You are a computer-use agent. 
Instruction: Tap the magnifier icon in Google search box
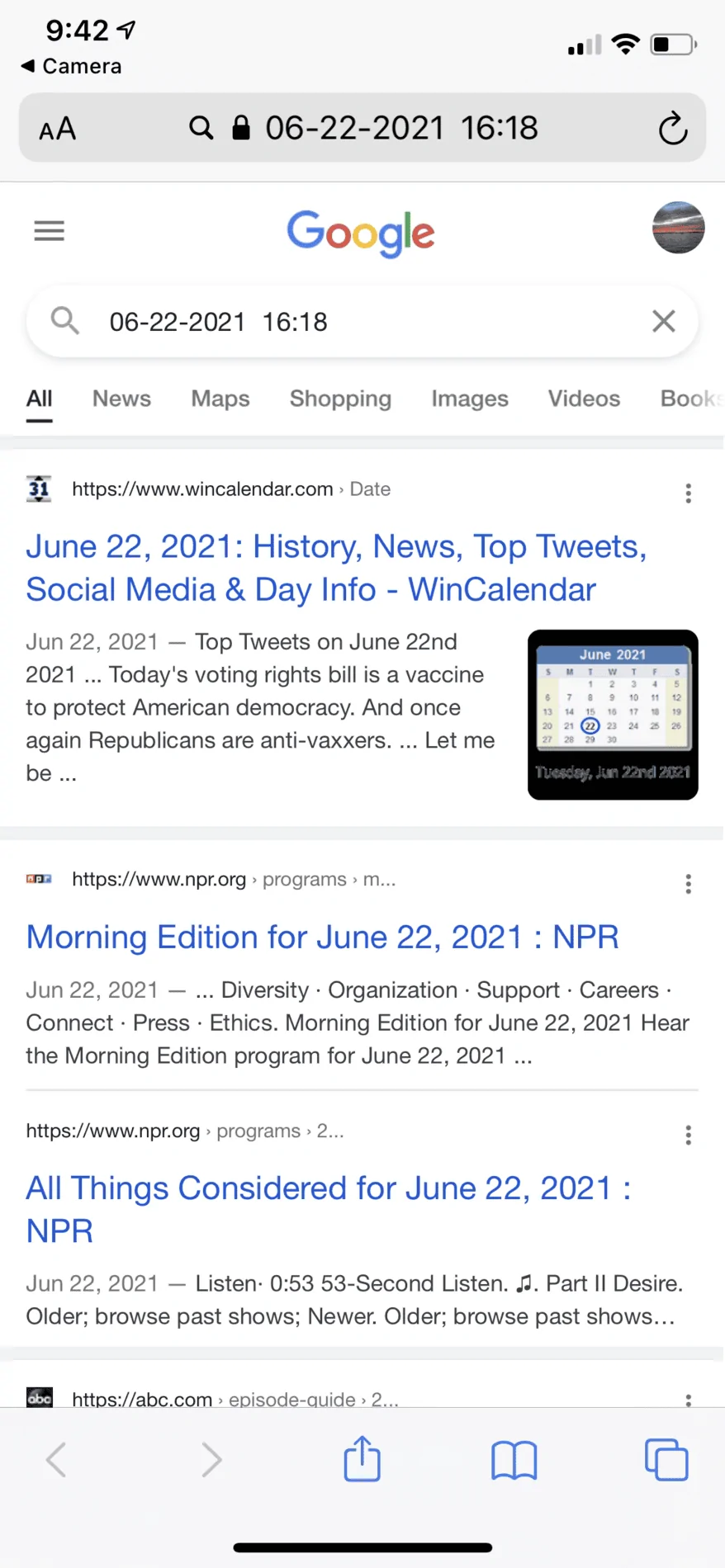(x=65, y=320)
